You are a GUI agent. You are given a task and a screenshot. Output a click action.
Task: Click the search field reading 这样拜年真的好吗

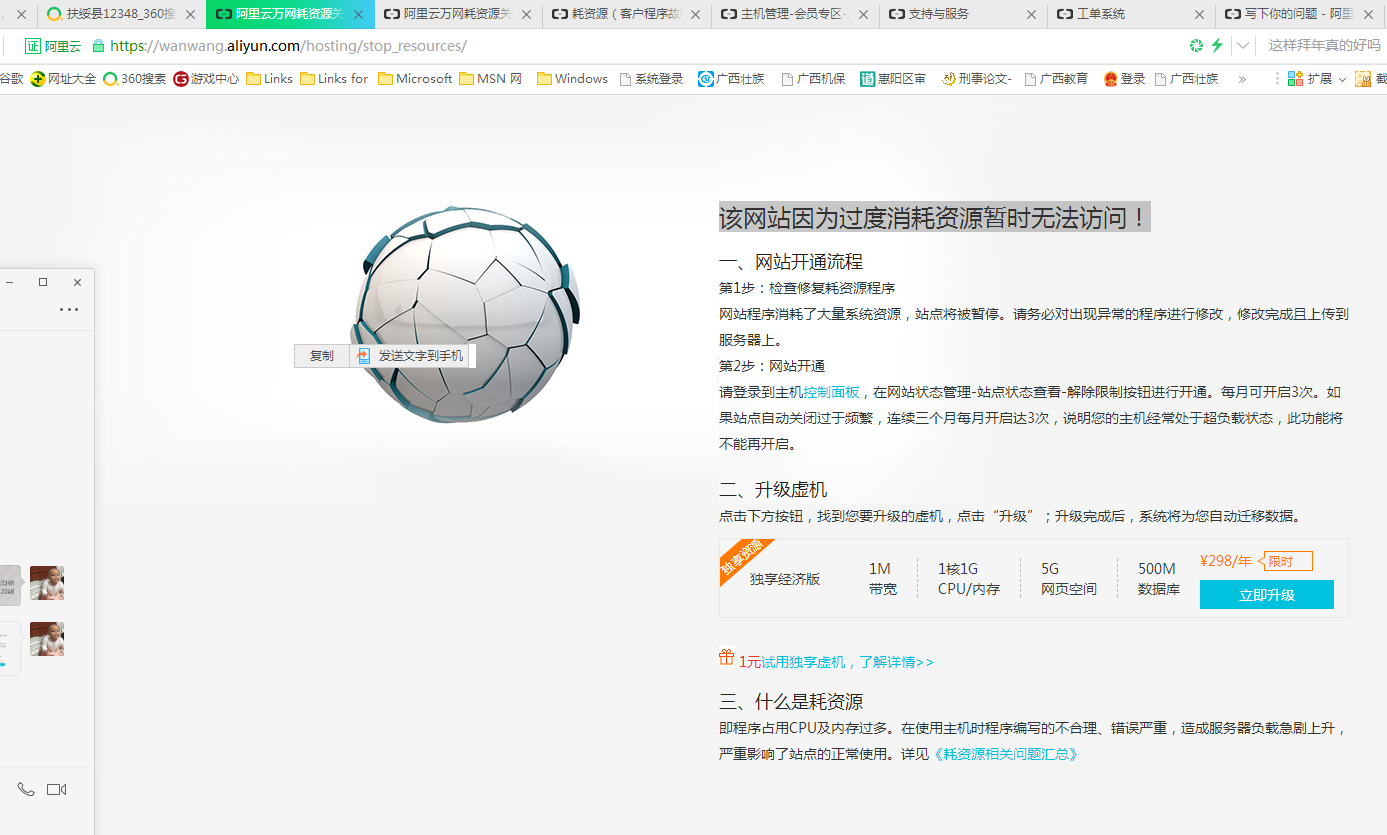point(1324,46)
